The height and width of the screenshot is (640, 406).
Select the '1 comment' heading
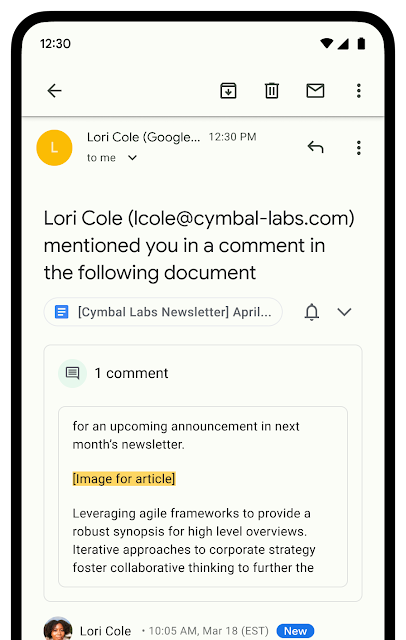coord(131,373)
